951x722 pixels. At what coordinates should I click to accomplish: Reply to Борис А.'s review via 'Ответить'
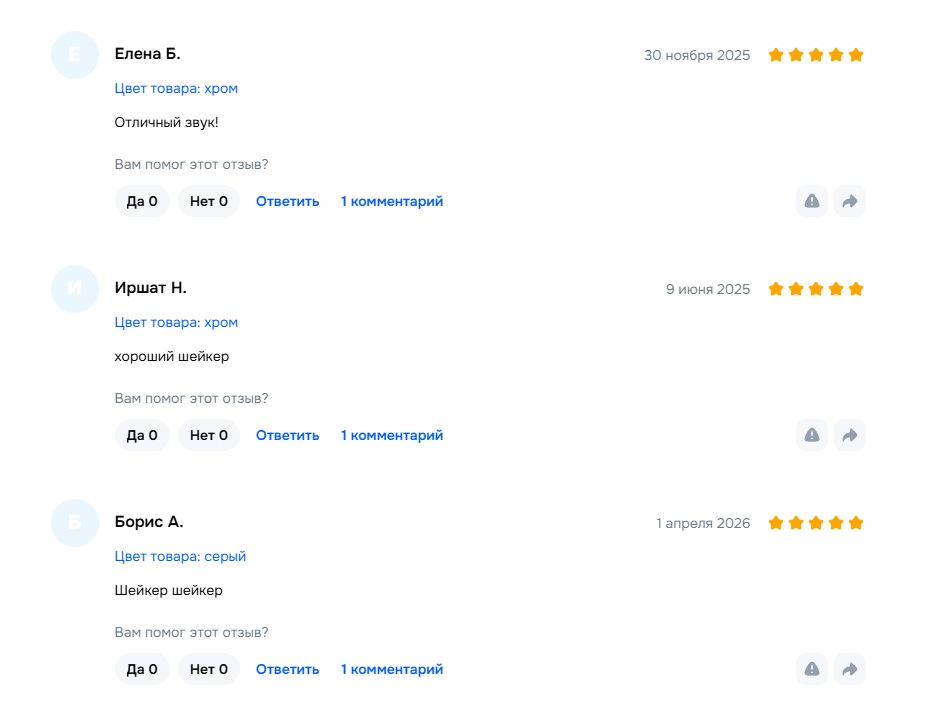[x=288, y=669]
